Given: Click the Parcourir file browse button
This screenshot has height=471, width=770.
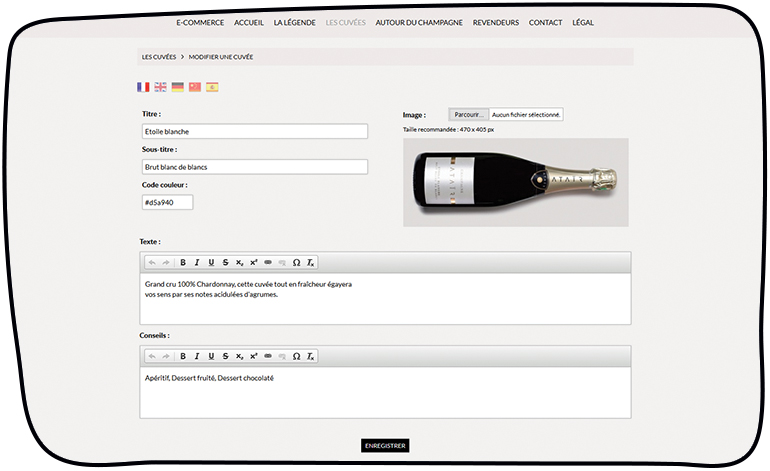Looking at the screenshot, I should pyautogui.click(x=468, y=115).
